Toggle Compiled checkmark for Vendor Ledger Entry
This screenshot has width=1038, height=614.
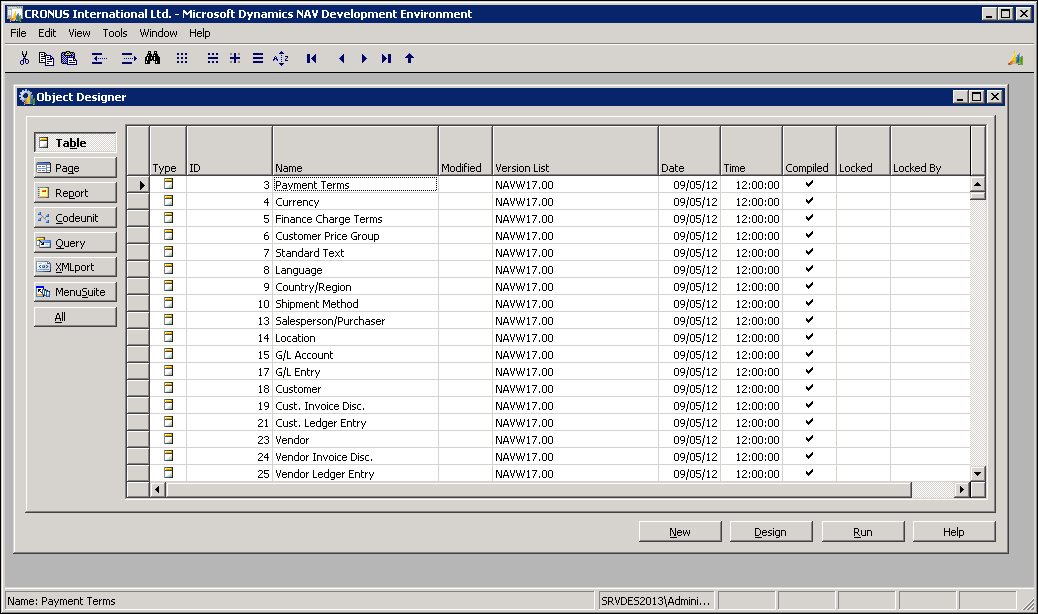809,473
